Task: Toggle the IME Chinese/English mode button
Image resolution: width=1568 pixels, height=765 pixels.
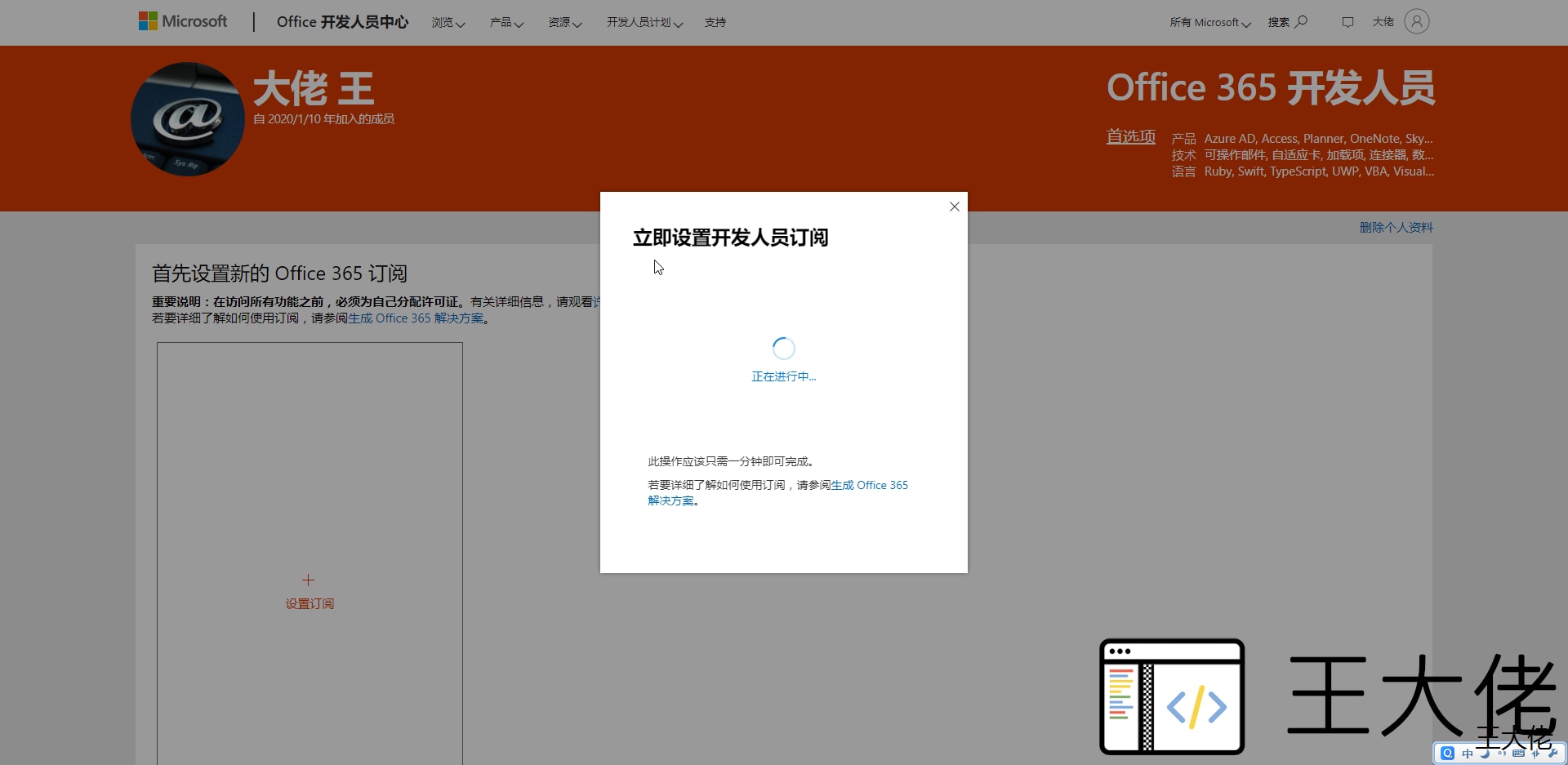Action: 1468,753
